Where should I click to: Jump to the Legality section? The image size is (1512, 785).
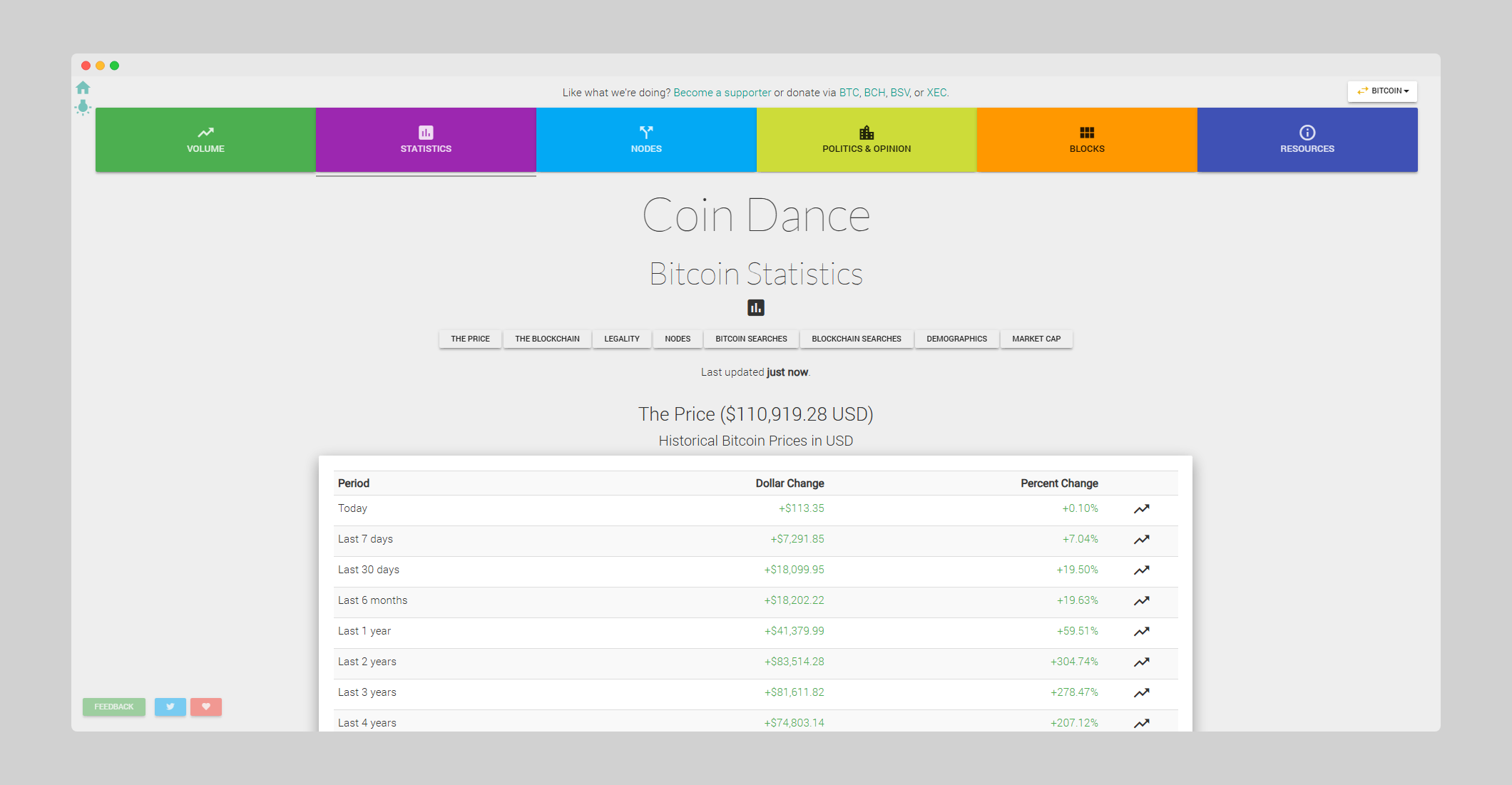pos(622,339)
